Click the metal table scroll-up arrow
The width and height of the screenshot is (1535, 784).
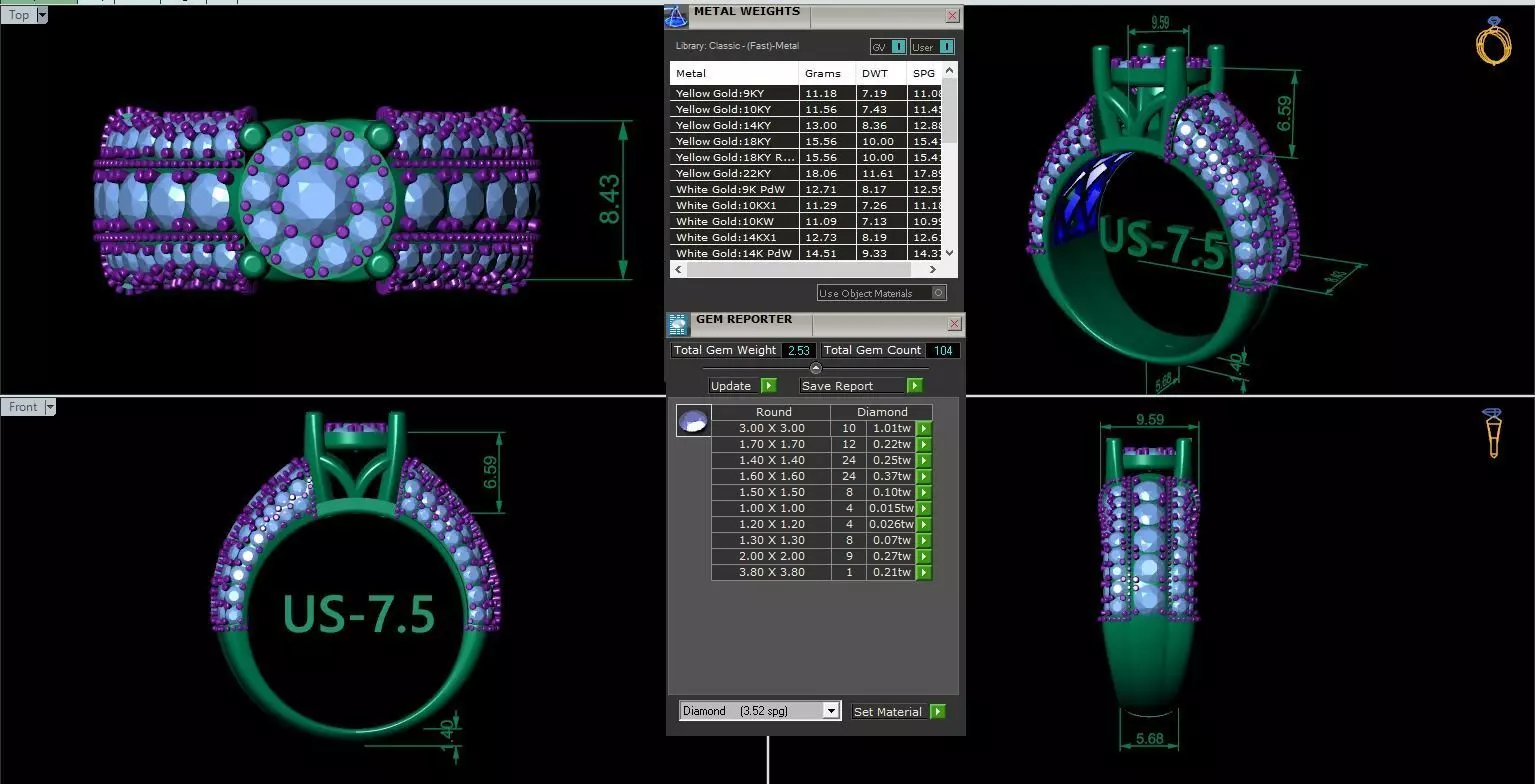(x=950, y=70)
